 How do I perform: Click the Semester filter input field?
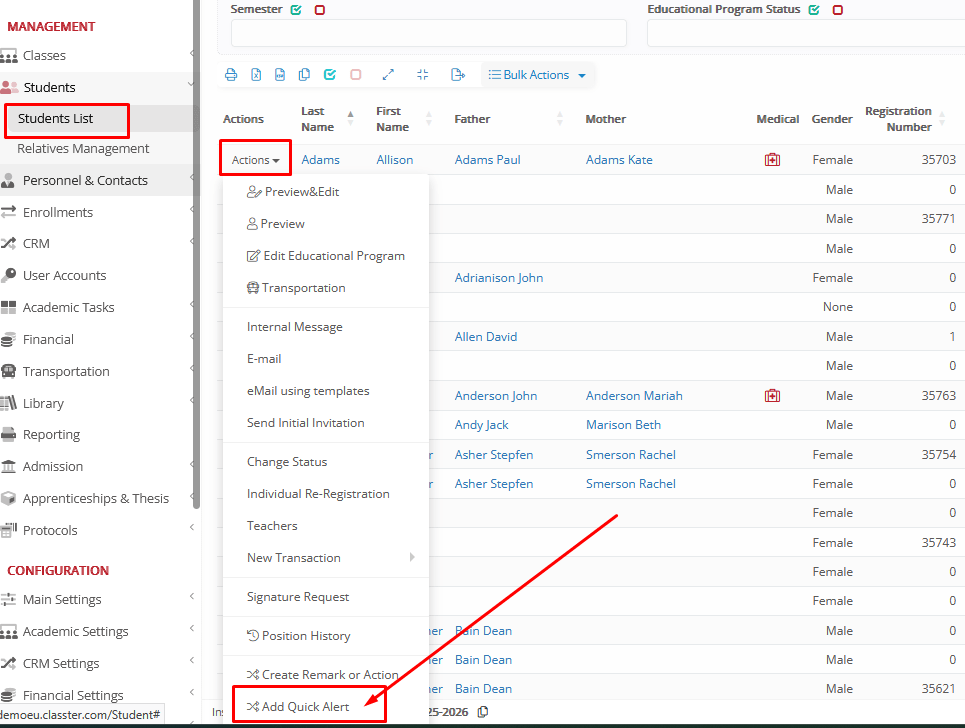pyautogui.click(x=428, y=33)
